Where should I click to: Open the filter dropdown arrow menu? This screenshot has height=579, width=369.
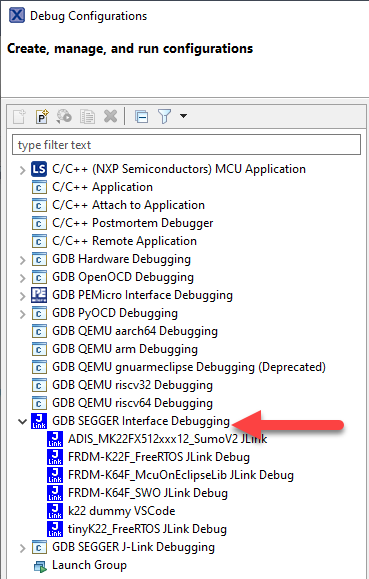(183, 116)
